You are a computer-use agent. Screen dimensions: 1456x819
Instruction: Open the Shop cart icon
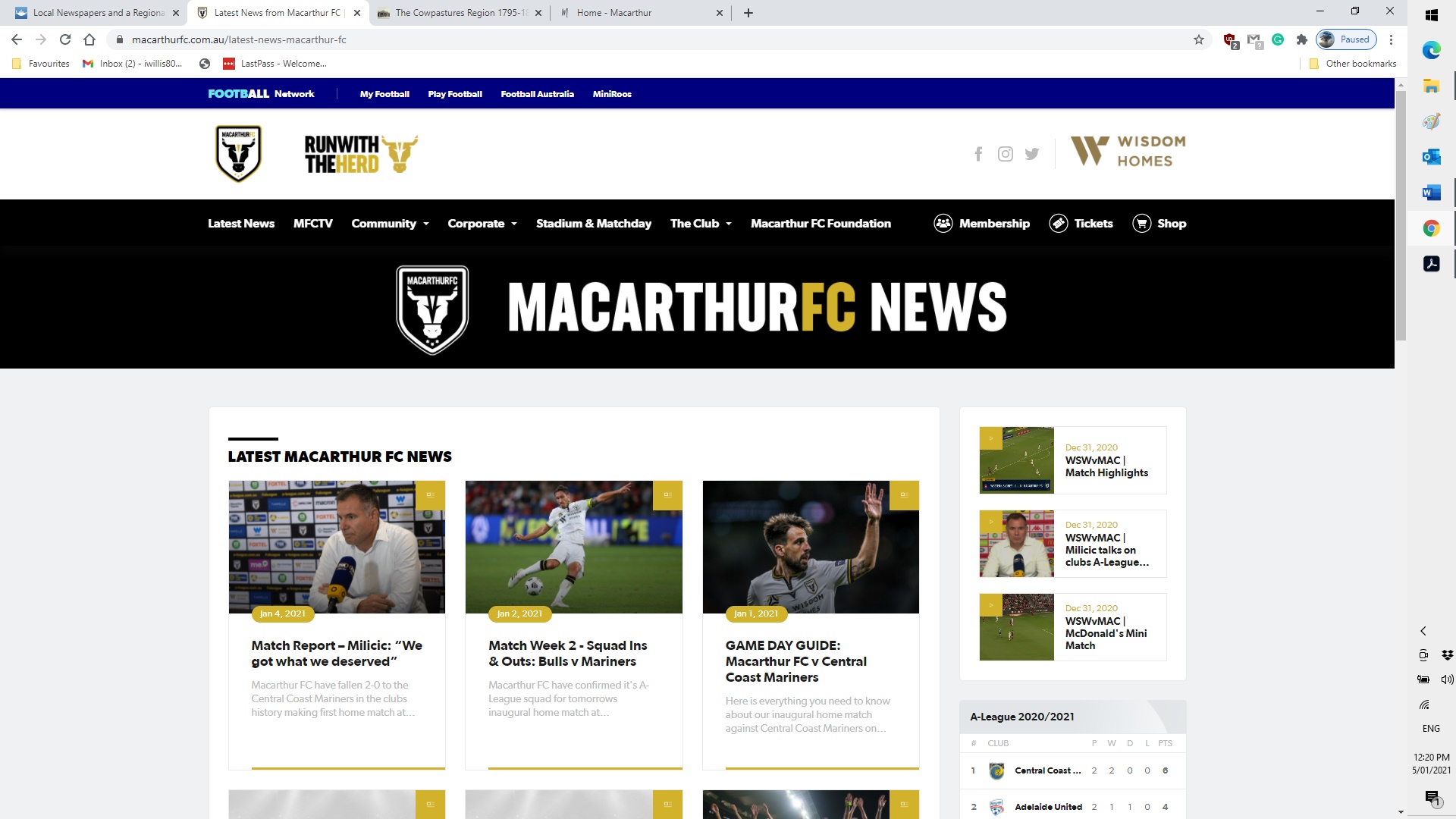1141,223
